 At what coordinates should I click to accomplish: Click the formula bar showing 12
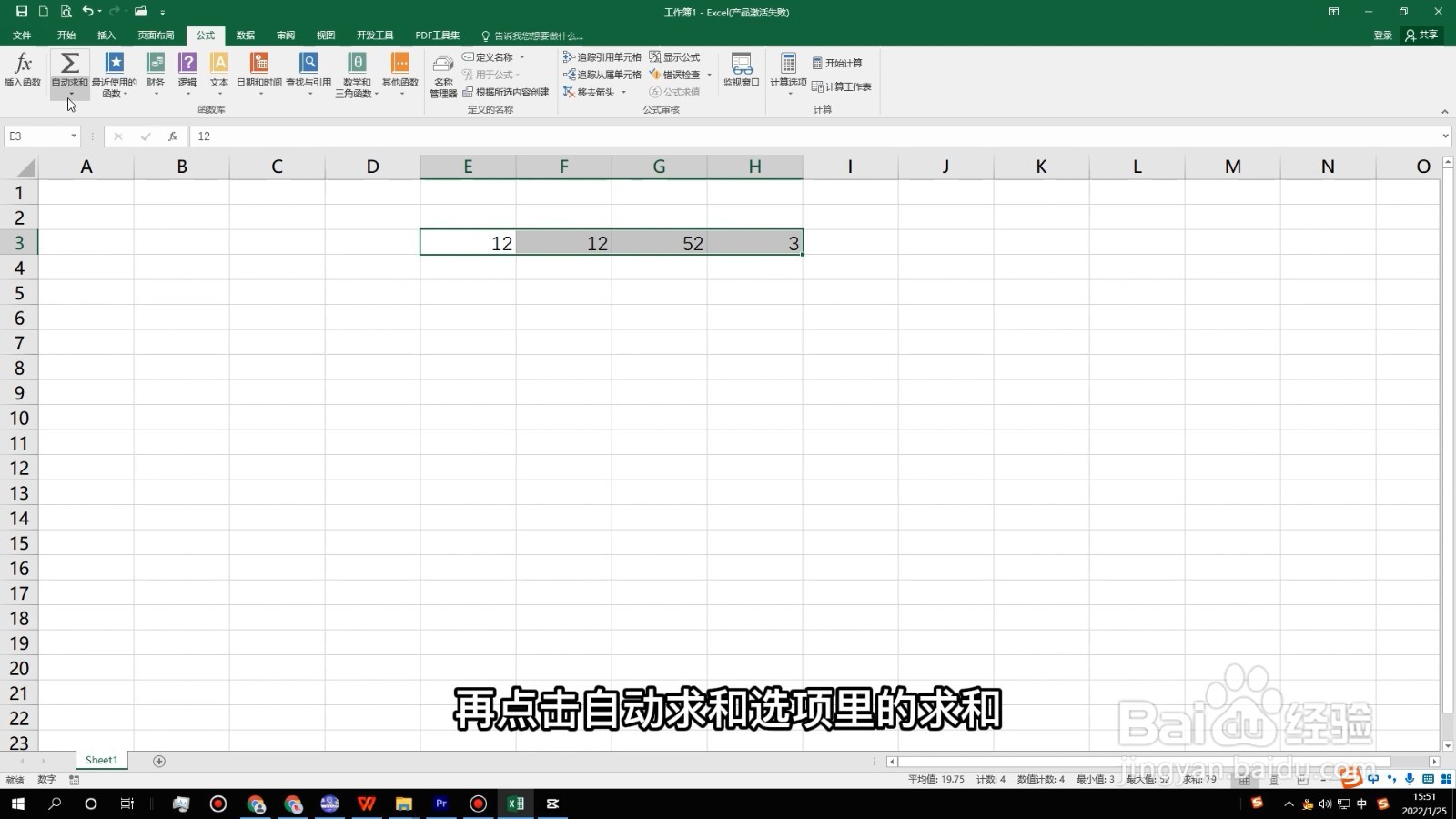(x=814, y=136)
